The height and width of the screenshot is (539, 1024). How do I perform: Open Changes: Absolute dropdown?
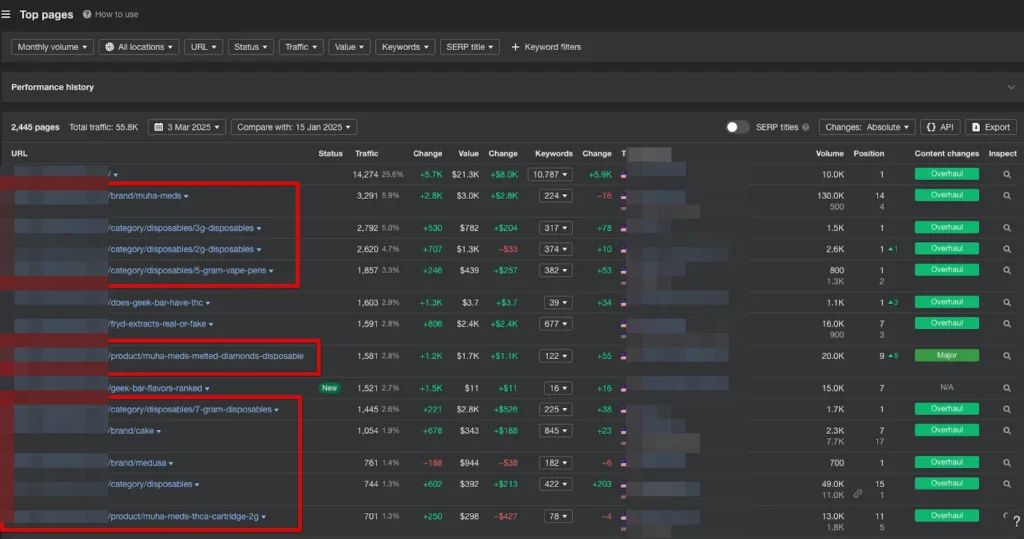(867, 127)
